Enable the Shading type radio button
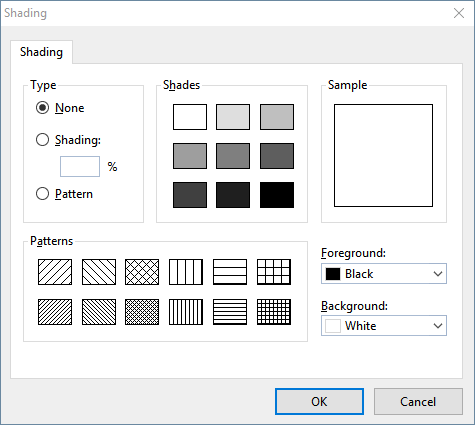Image resolution: width=475 pixels, height=425 pixels. (42, 140)
